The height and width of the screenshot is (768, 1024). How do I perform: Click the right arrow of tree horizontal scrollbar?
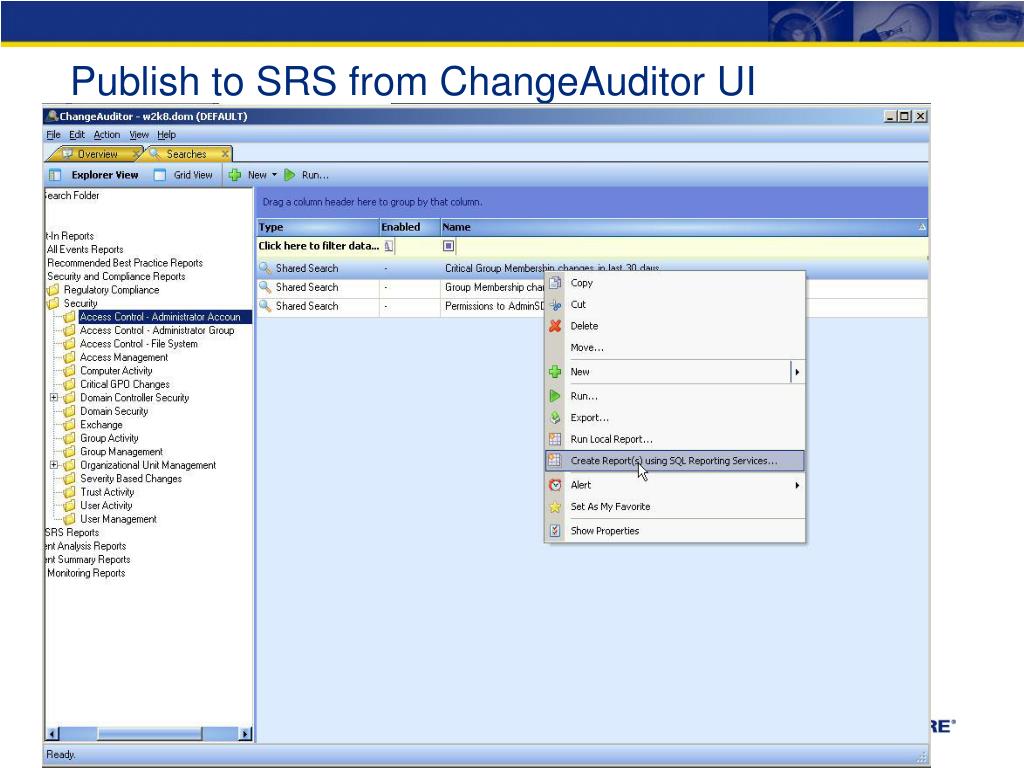[245, 733]
